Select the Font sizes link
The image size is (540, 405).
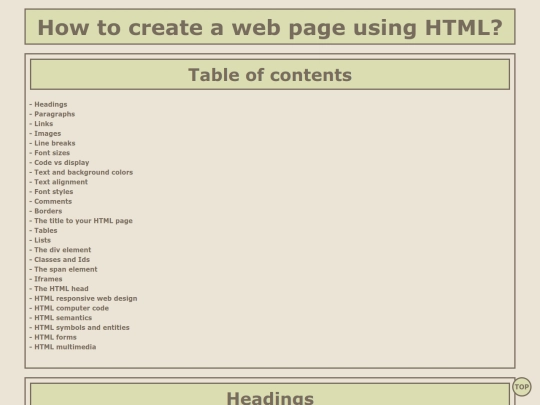coord(52,153)
